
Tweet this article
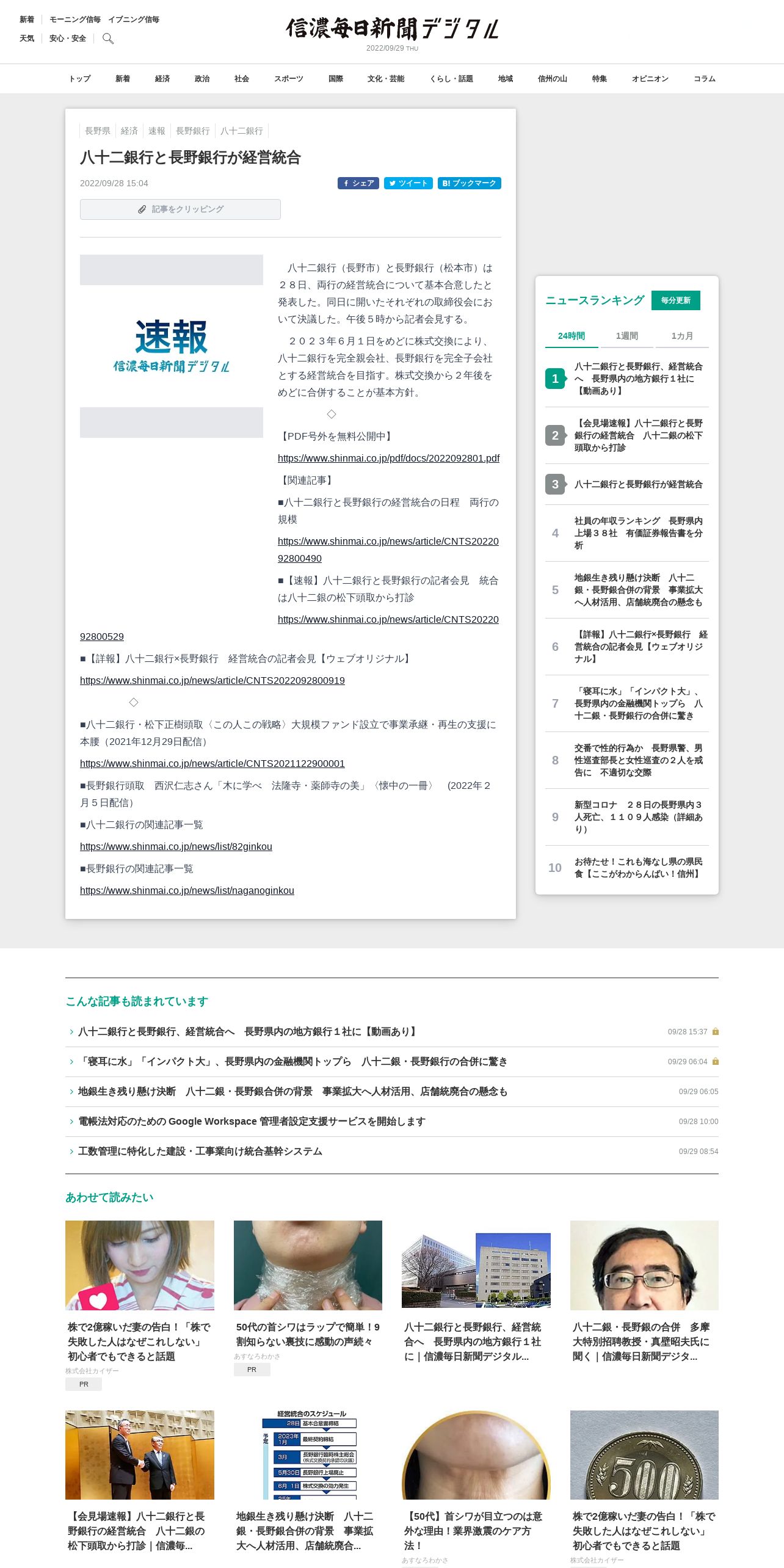tap(408, 183)
